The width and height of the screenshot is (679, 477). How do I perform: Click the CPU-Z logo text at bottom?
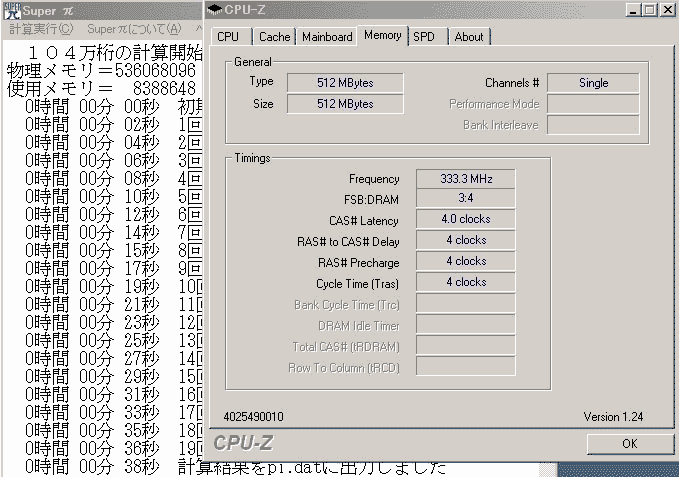tap(243, 443)
